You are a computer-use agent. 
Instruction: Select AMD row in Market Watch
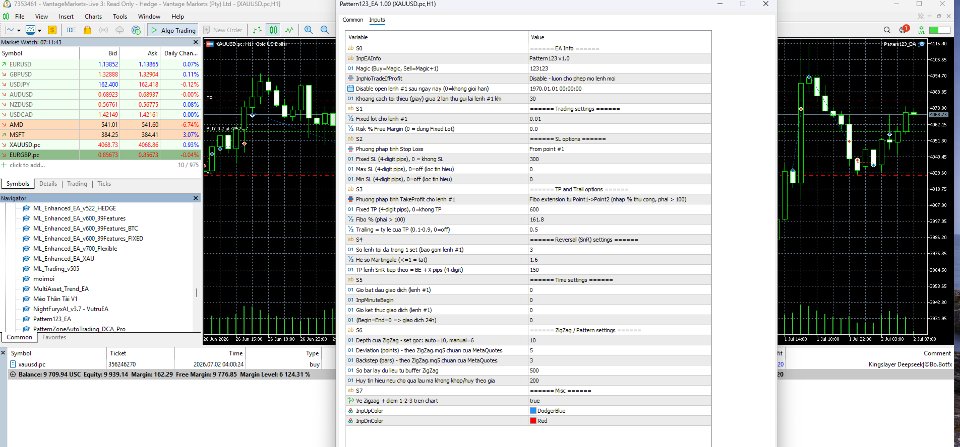point(101,124)
